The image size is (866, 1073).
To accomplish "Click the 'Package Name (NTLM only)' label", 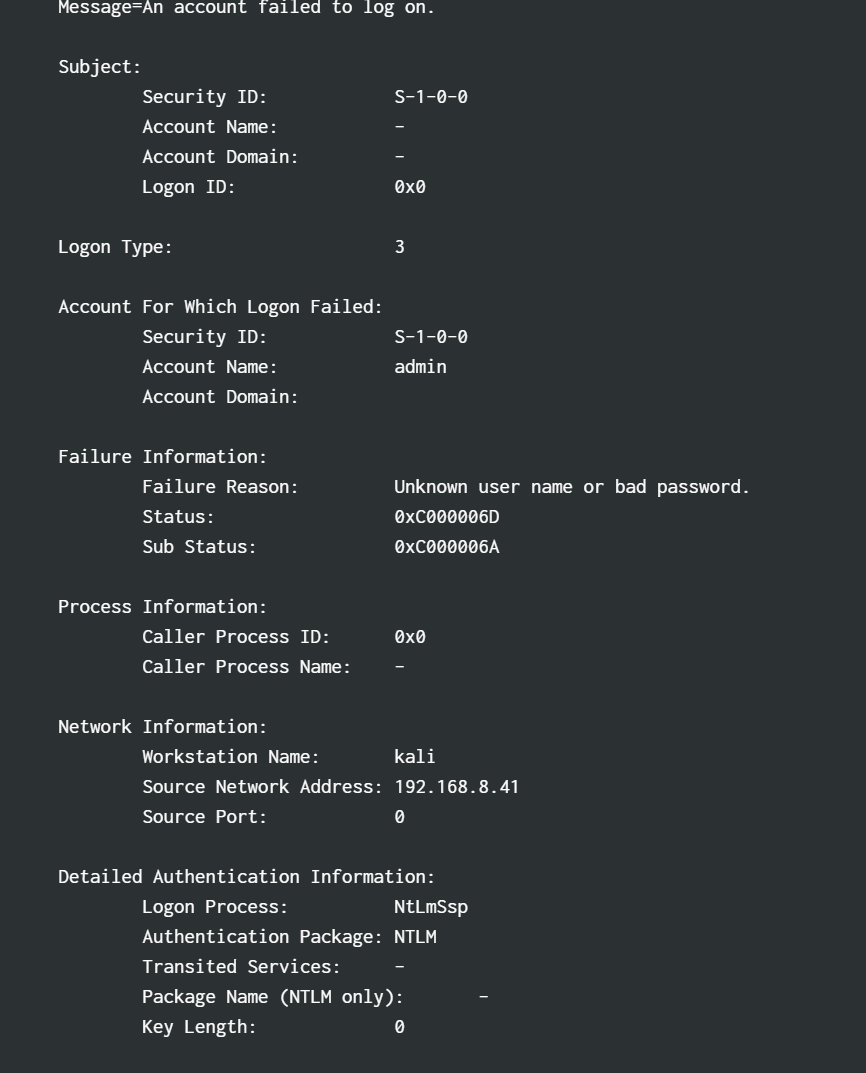I will pyautogui.click(x=273, y=997).
